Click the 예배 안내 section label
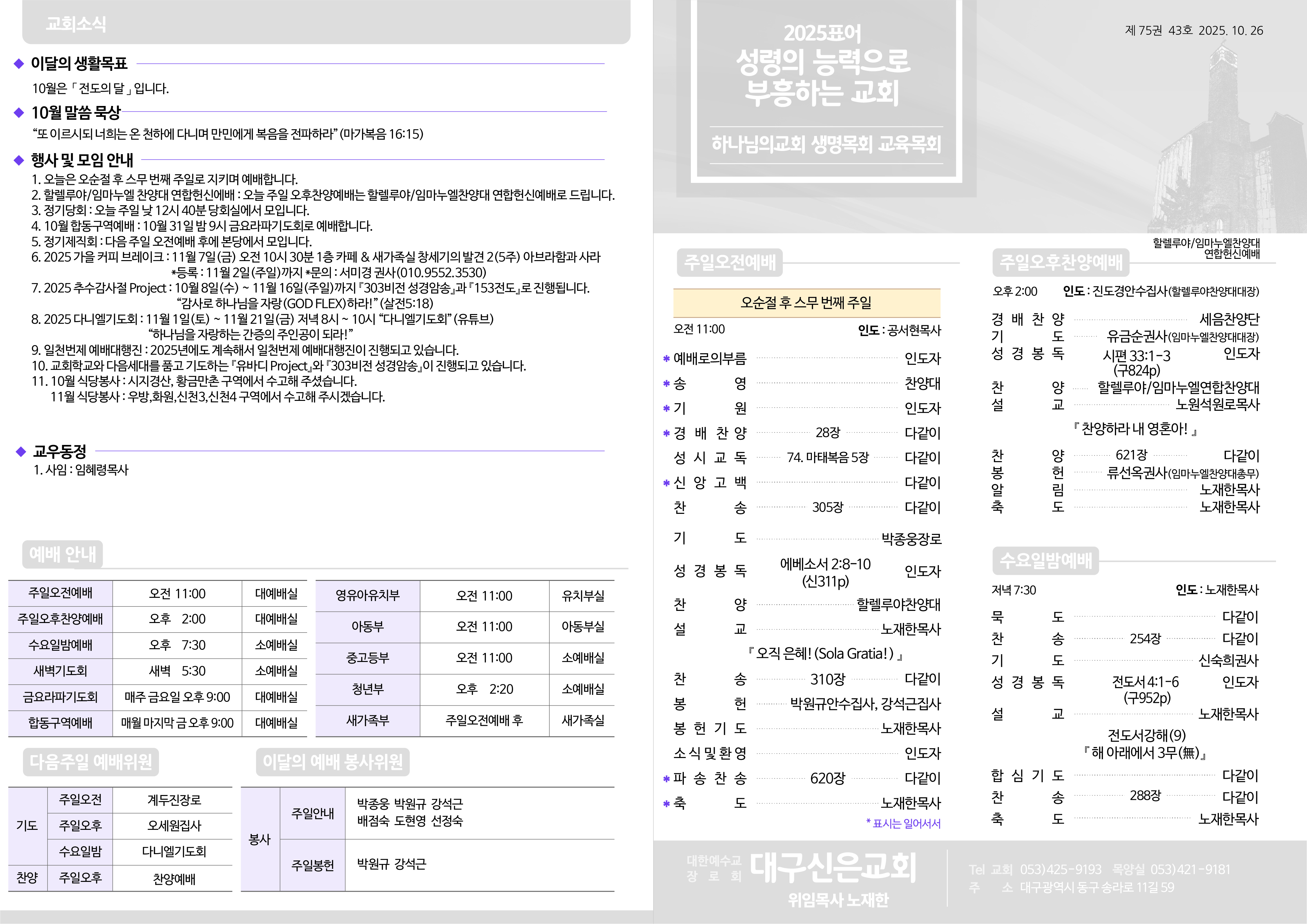This screenshot has width=1307, height=924. (x=63, y=554)
